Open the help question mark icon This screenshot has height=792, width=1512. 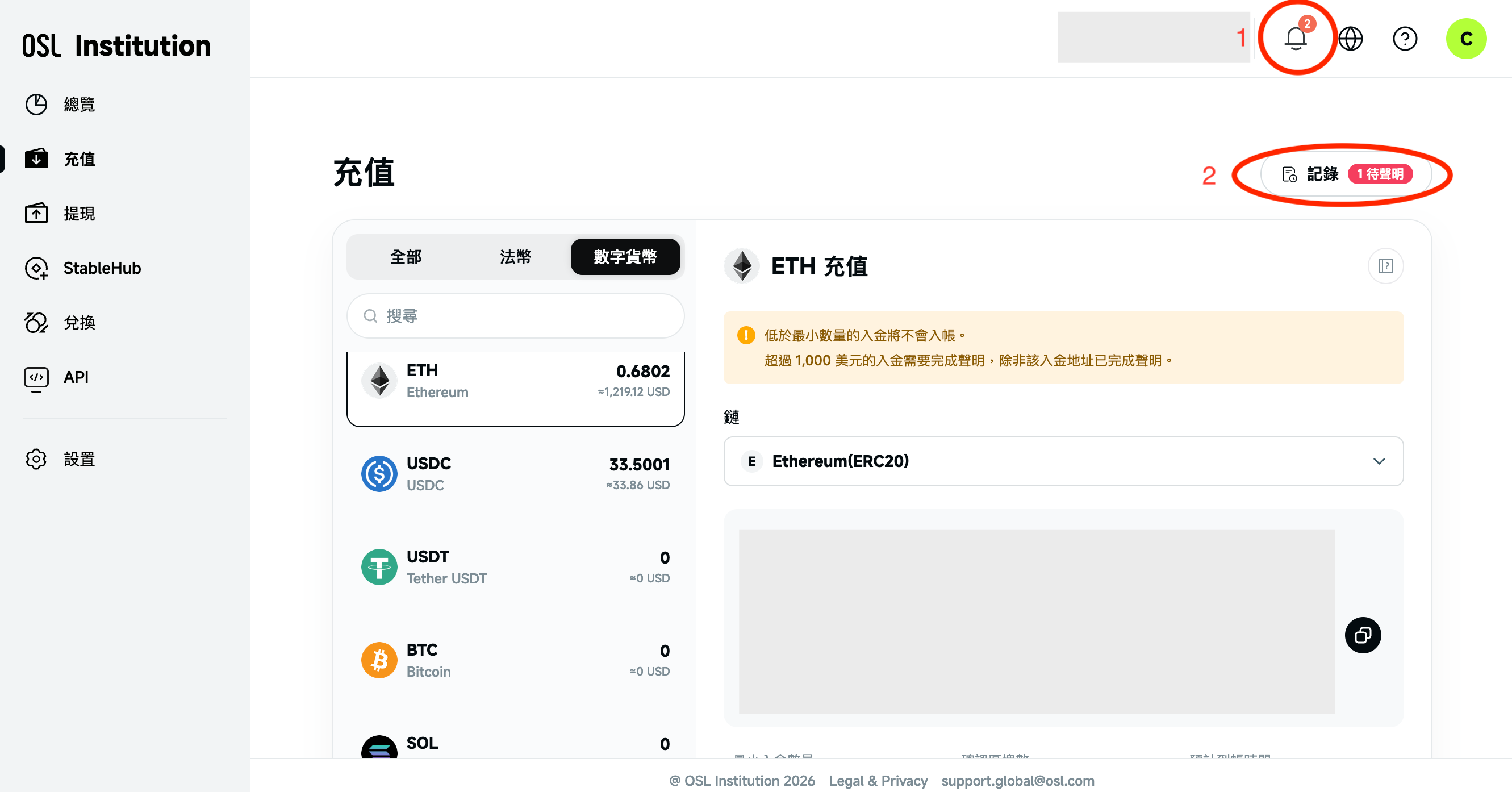coord(1405,39)
